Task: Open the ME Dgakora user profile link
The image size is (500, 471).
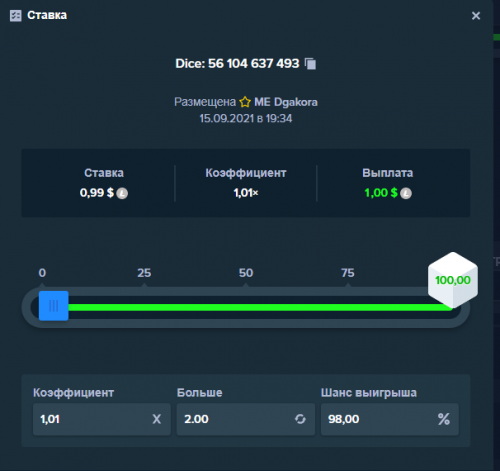Action: tap(286, 102)
